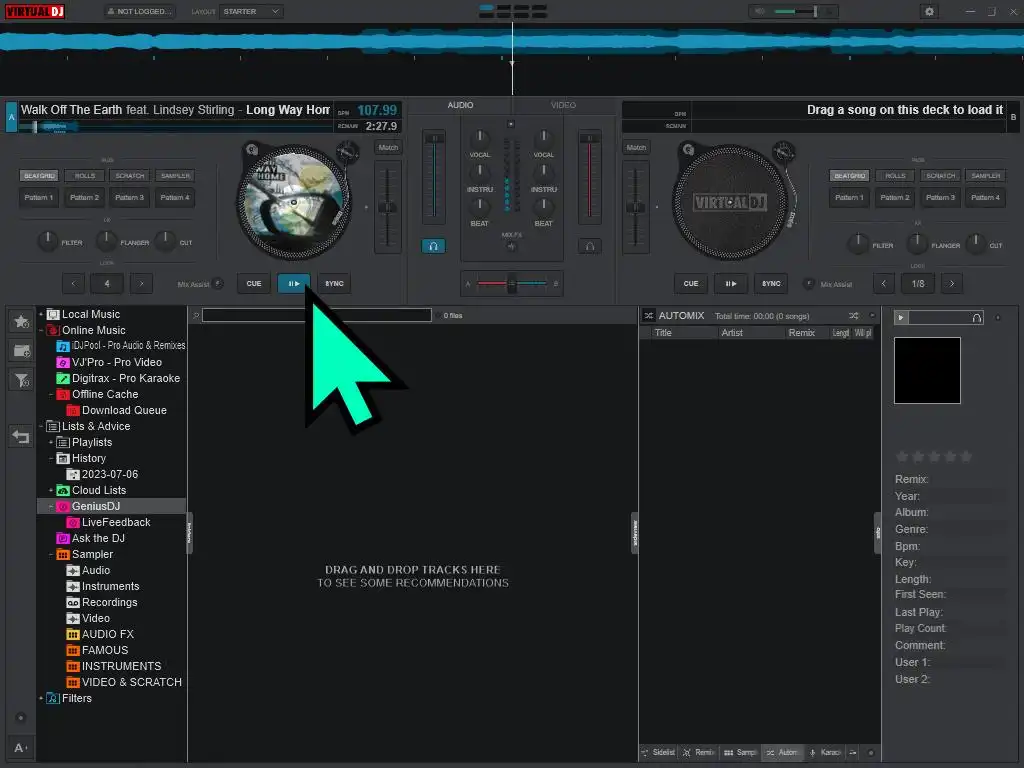Click the back arrow sidebar icon

(x=21, y=436)
